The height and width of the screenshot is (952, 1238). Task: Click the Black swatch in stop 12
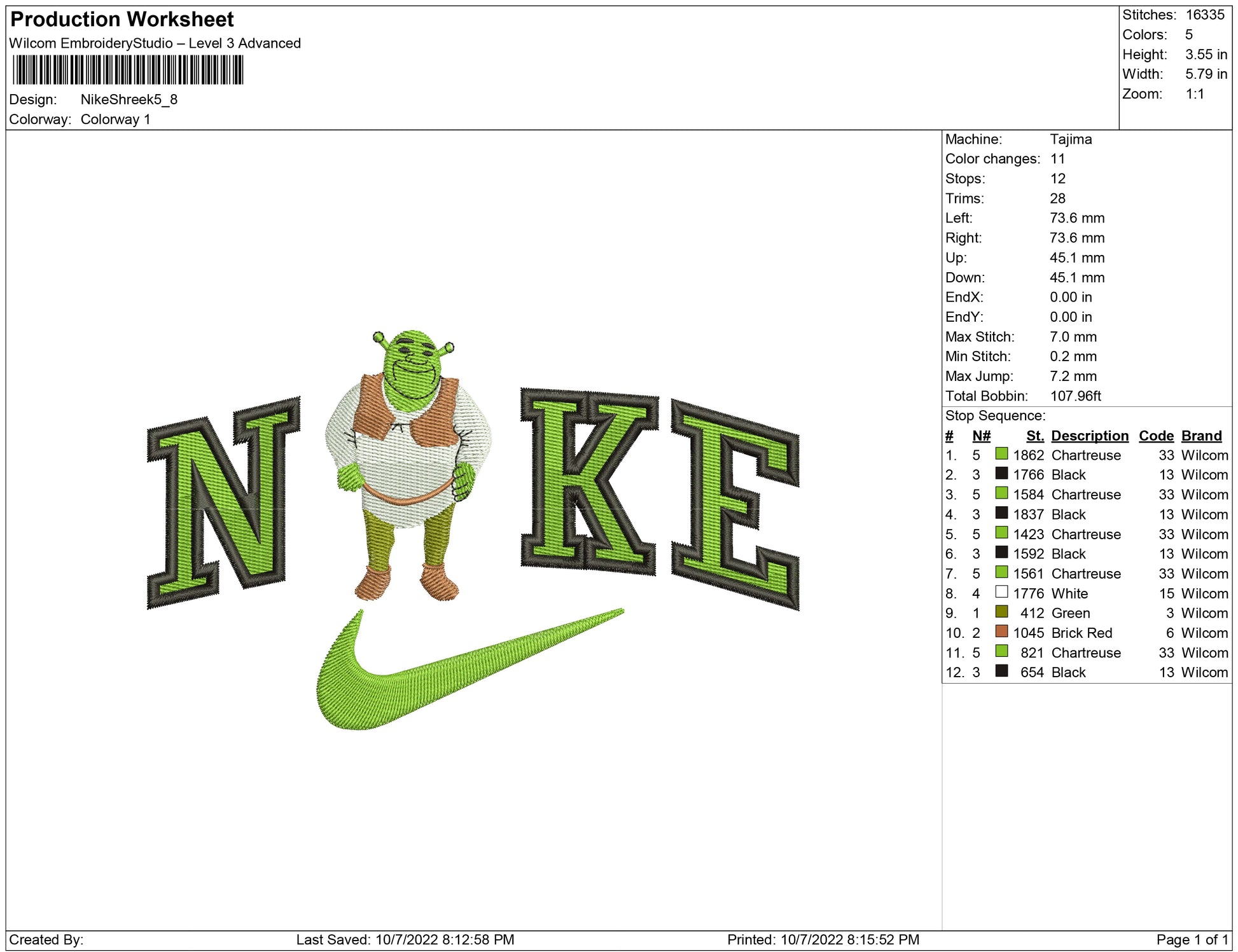[x=1001, y=671]
